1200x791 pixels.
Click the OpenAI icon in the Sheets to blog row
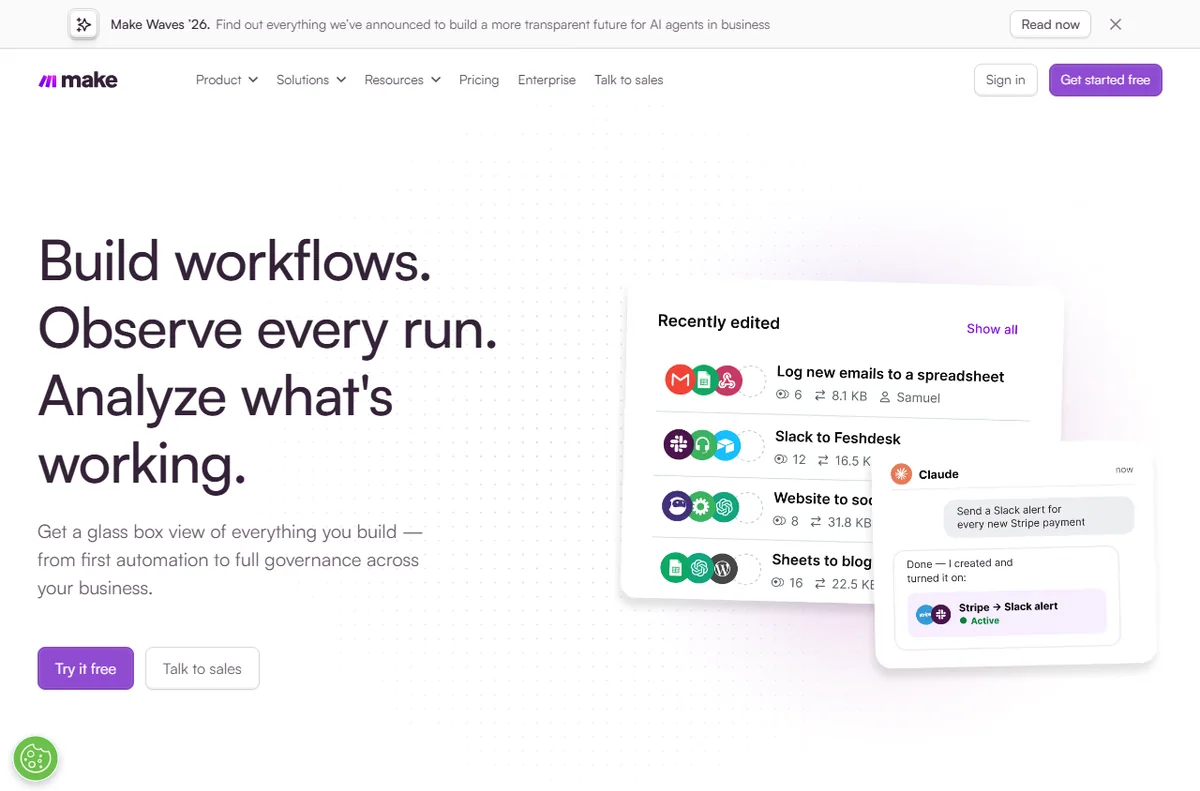pos(699,569)
